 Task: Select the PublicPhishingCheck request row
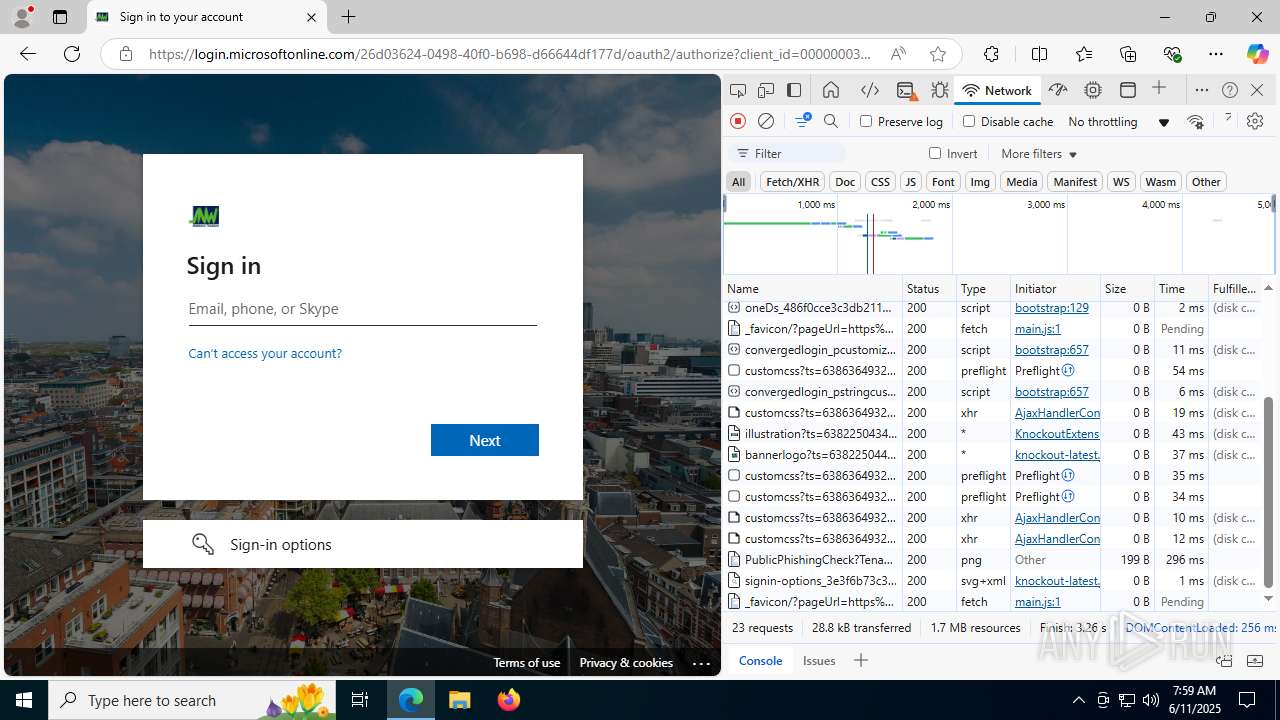point(992,560)
